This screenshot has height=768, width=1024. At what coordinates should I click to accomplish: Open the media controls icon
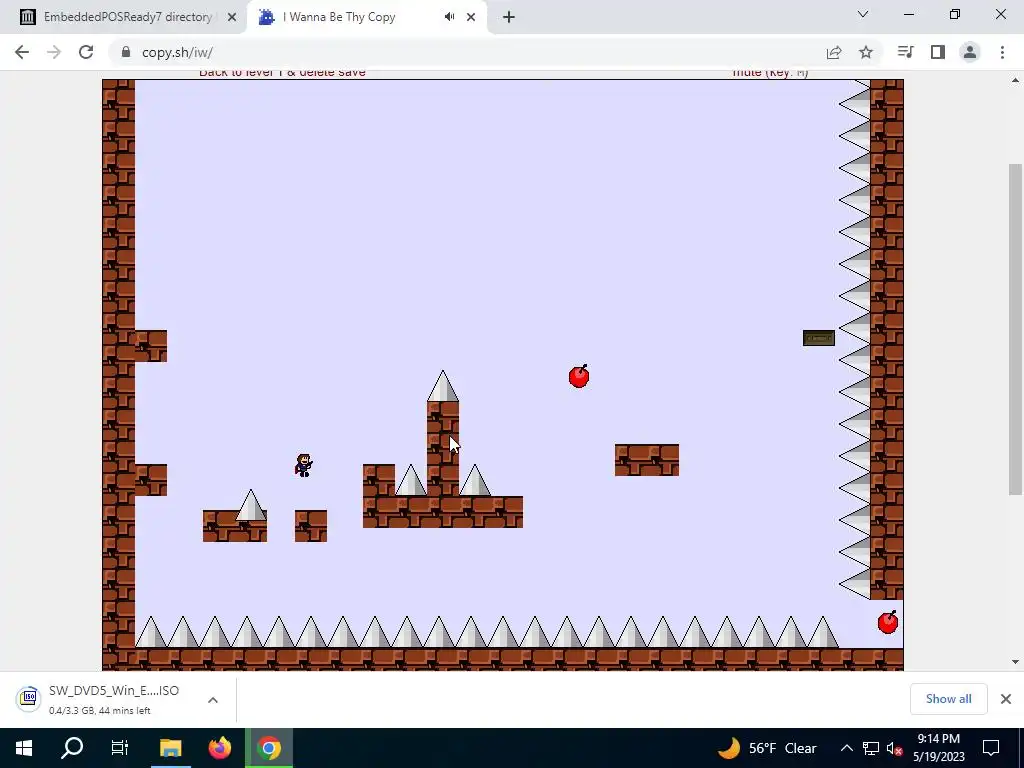(906, 52)
